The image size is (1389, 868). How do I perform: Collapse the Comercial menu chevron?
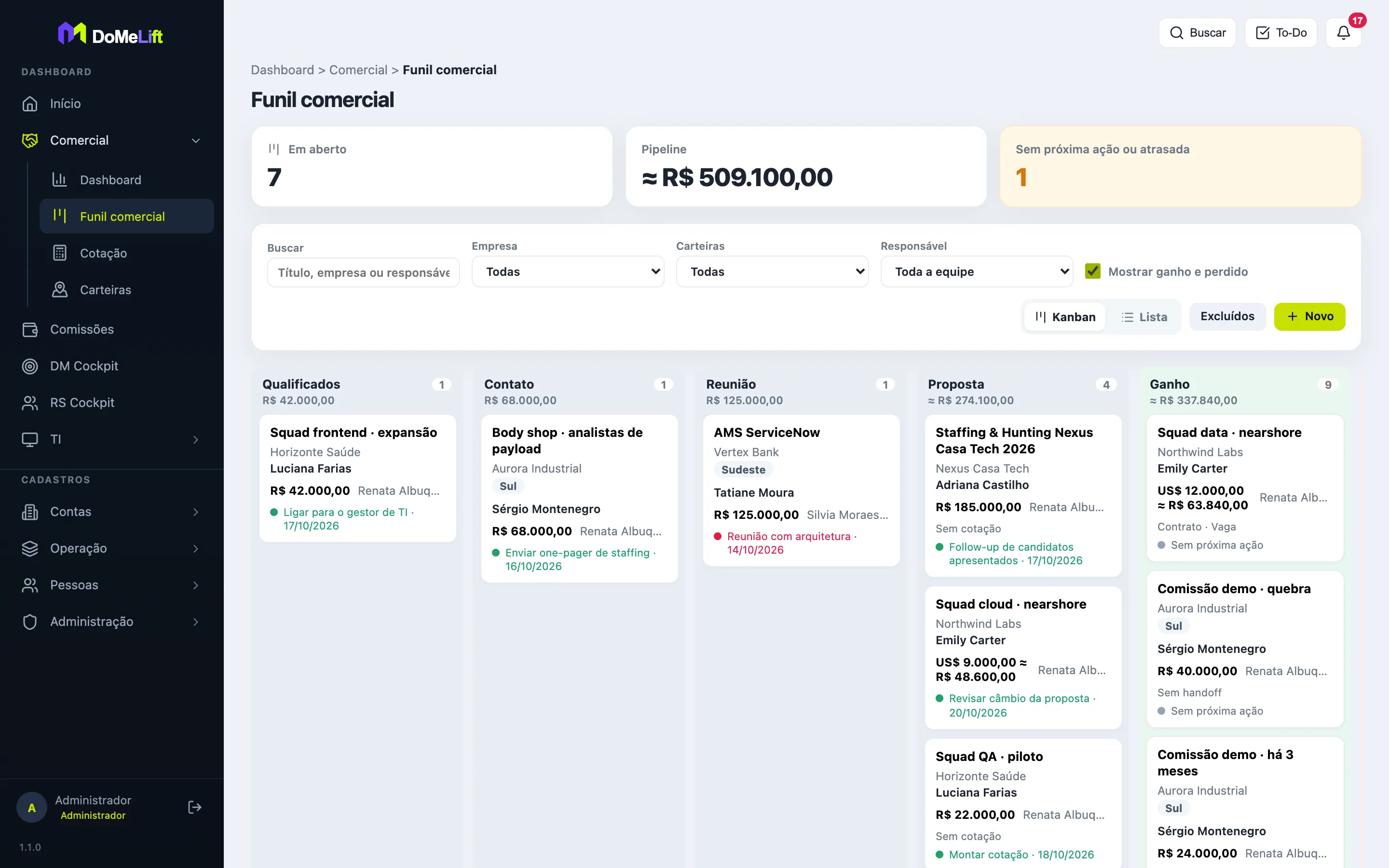click(196, 141)
